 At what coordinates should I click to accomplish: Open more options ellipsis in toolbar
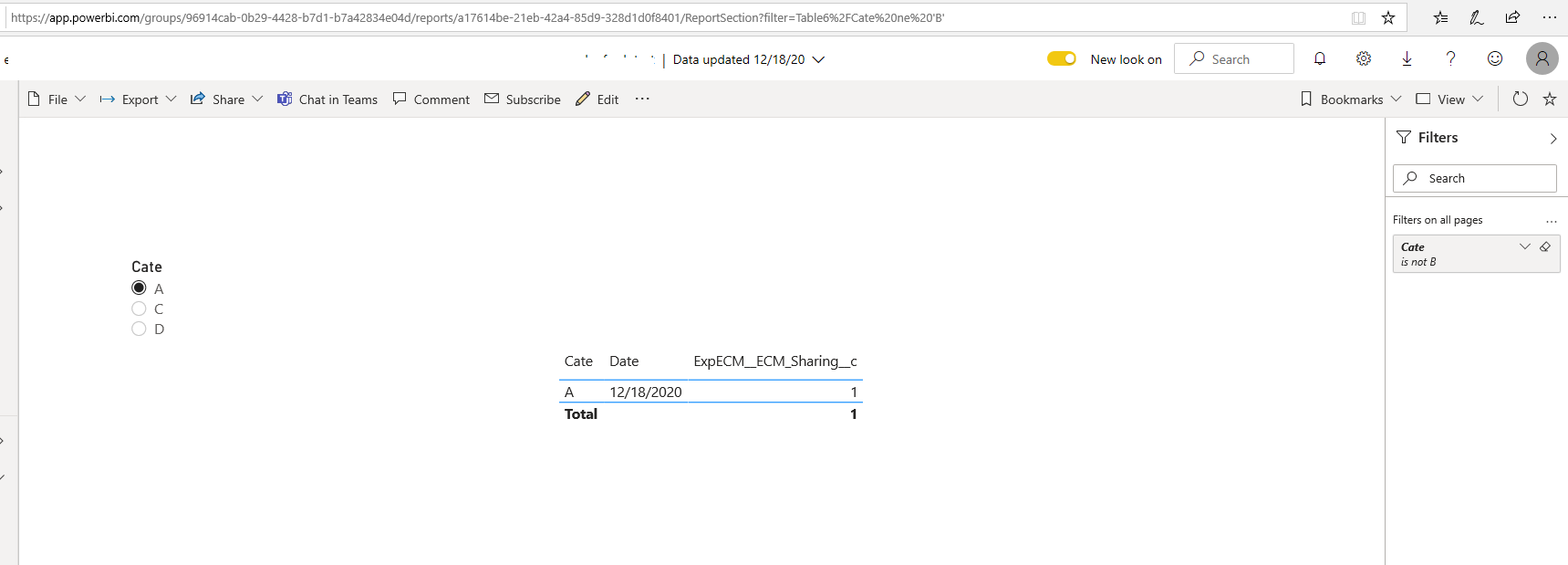pos(642,99)
